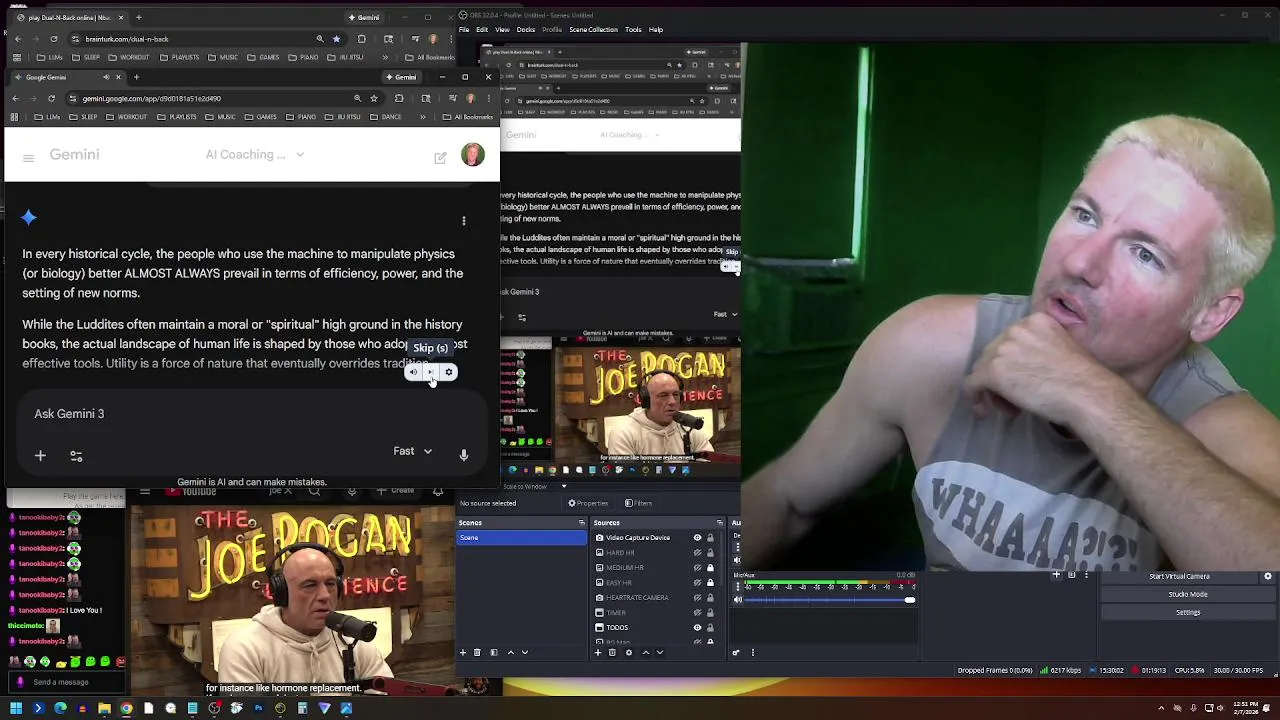Add a new OBS scene
Viewport: 1280px width, 720px height.
[x=462, y=652]
